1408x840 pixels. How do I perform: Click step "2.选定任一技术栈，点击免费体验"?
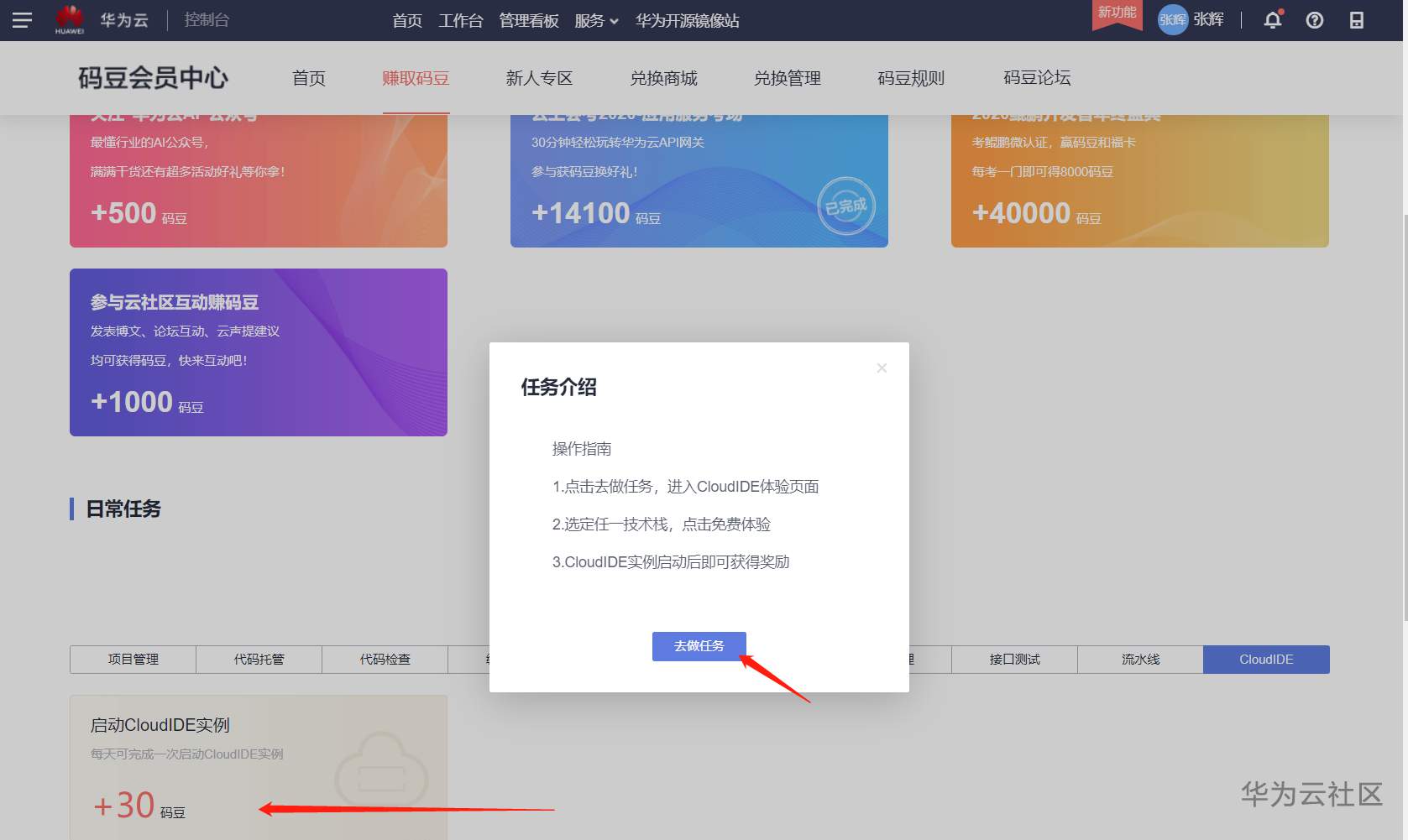click(661, 524)
